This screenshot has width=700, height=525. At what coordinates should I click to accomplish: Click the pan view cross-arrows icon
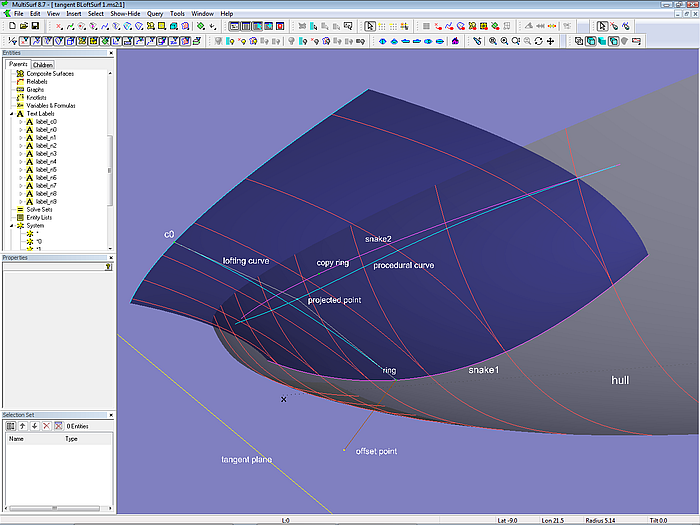[551, 41]
